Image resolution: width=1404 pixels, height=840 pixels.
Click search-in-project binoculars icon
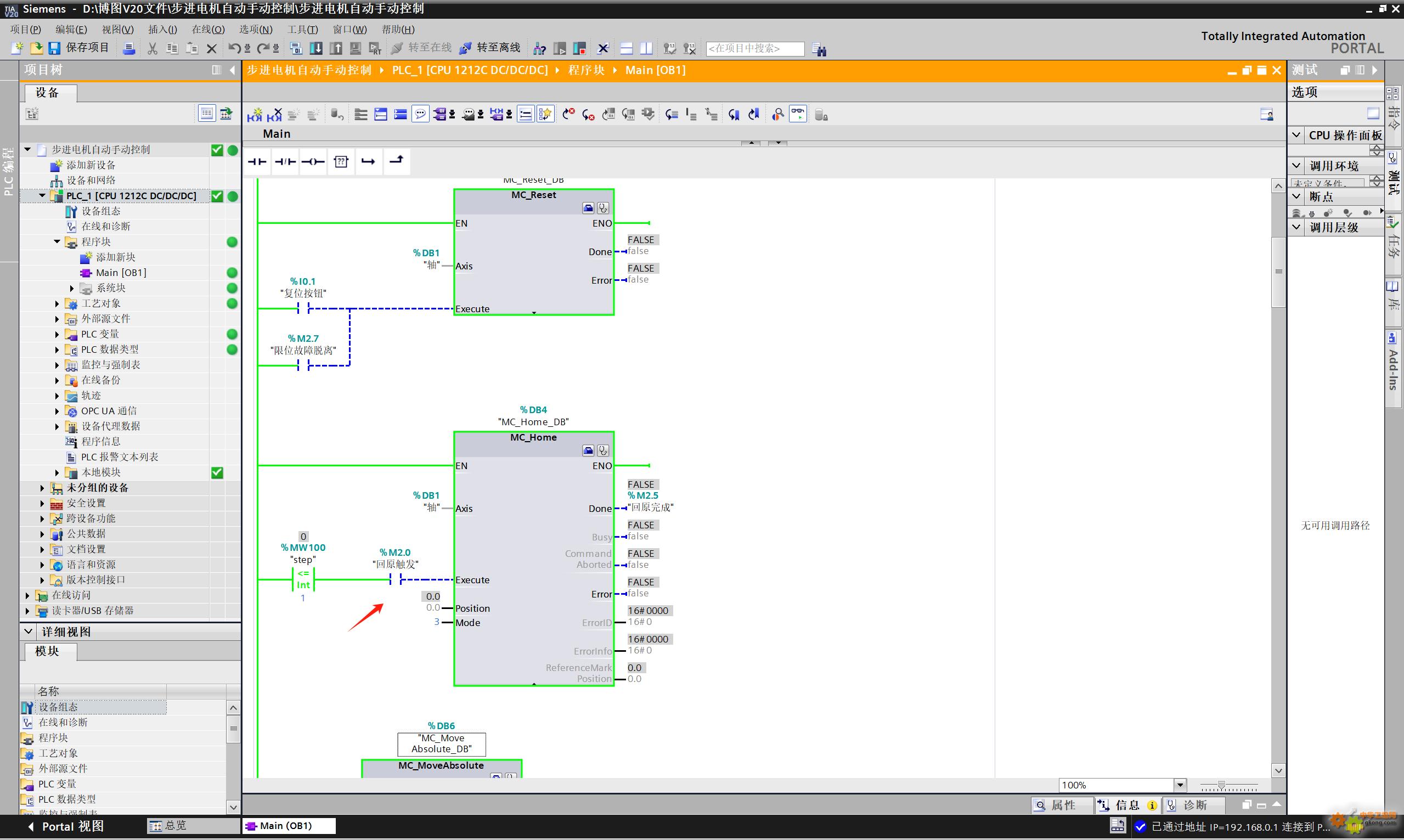pos(819,49)
